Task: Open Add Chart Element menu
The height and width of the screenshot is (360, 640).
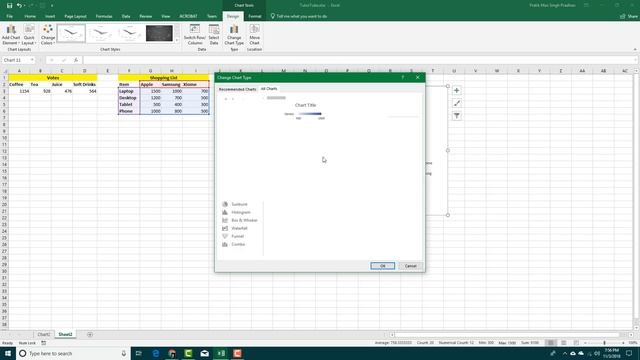Action: pyautogui.click(x=11, y=35)
